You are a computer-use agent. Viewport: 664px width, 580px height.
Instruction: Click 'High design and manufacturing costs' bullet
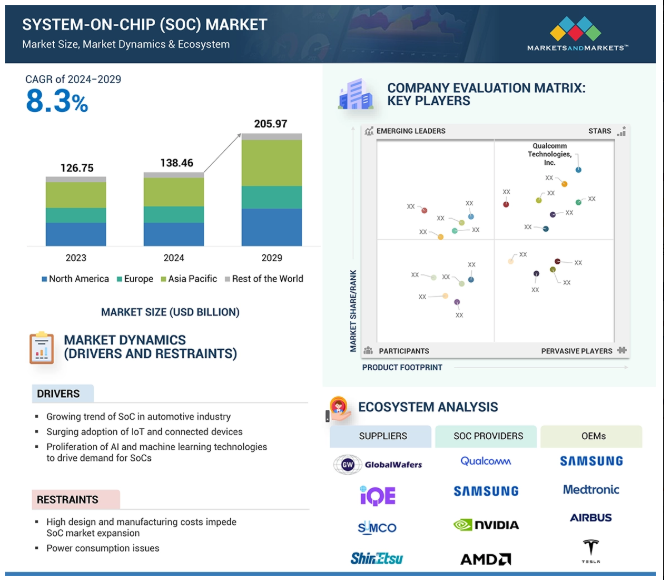pyautogui.click(x=141, y=527)
